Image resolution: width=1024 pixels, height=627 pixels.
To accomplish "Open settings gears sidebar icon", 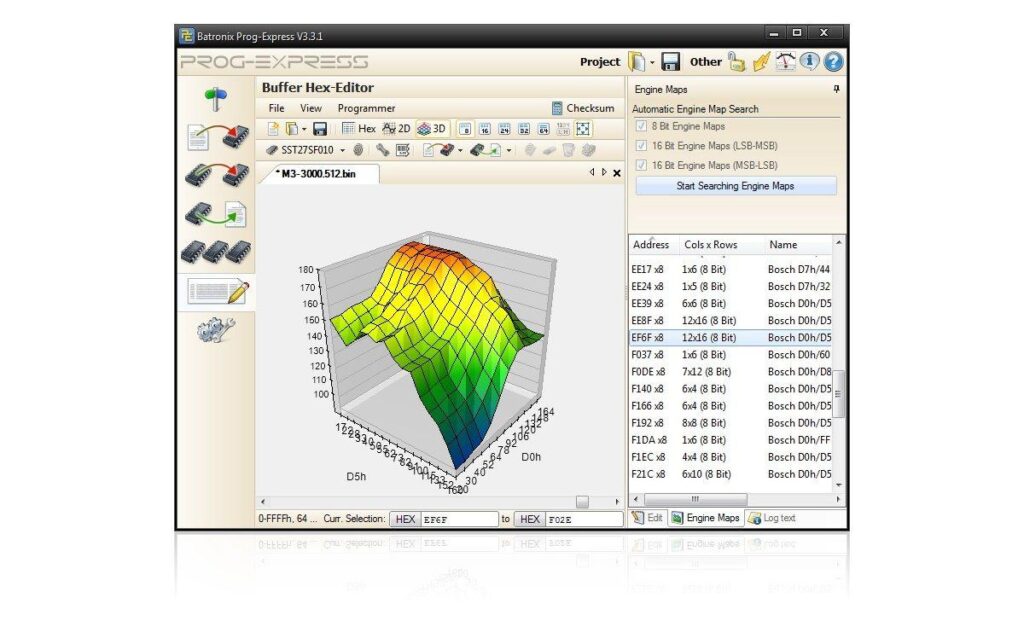I will click(216, 330).
